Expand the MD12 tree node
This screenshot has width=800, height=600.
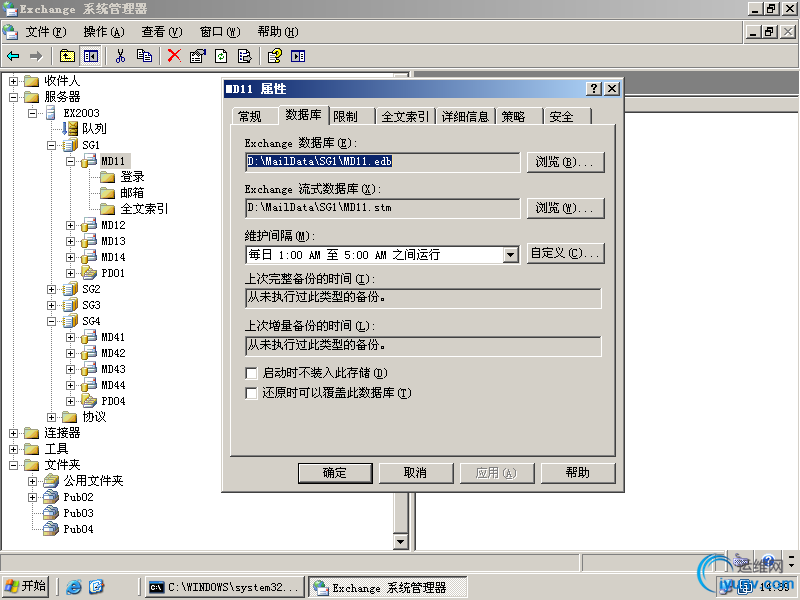70,226
